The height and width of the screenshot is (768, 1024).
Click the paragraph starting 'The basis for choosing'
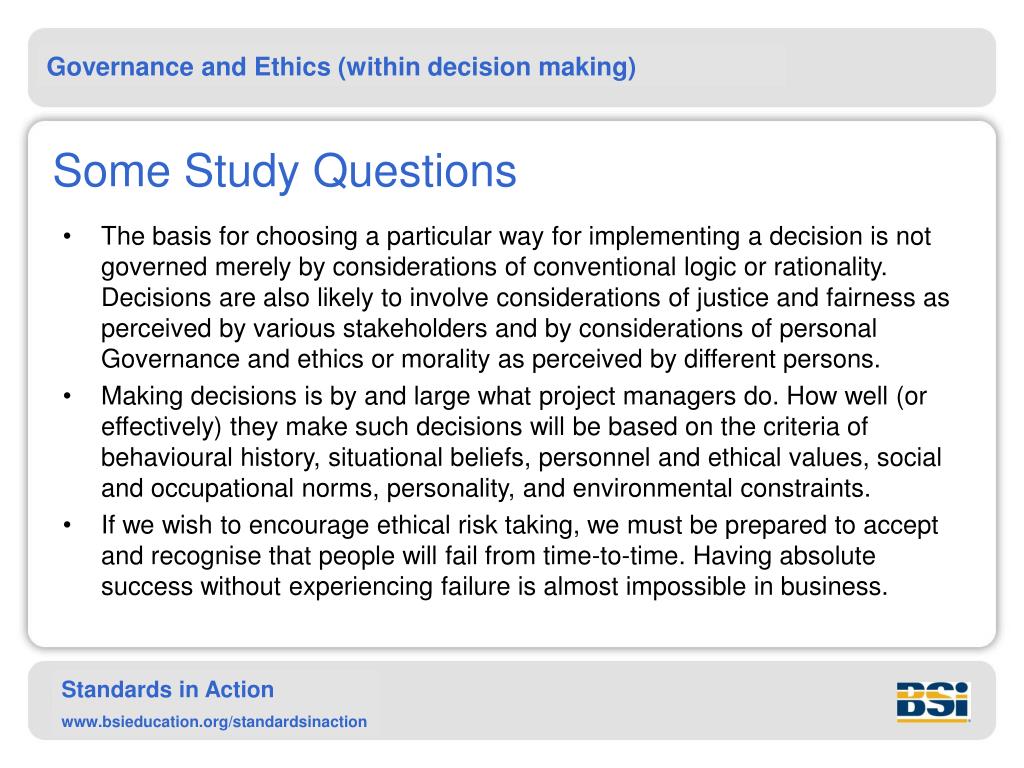(x=525, y=298)
